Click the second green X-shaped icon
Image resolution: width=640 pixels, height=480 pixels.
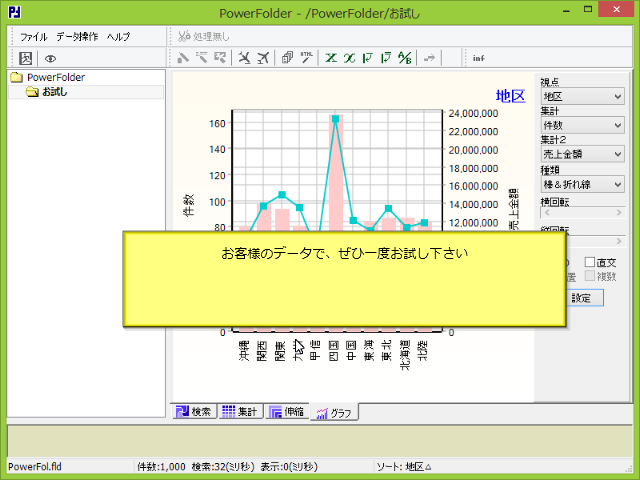349,58
